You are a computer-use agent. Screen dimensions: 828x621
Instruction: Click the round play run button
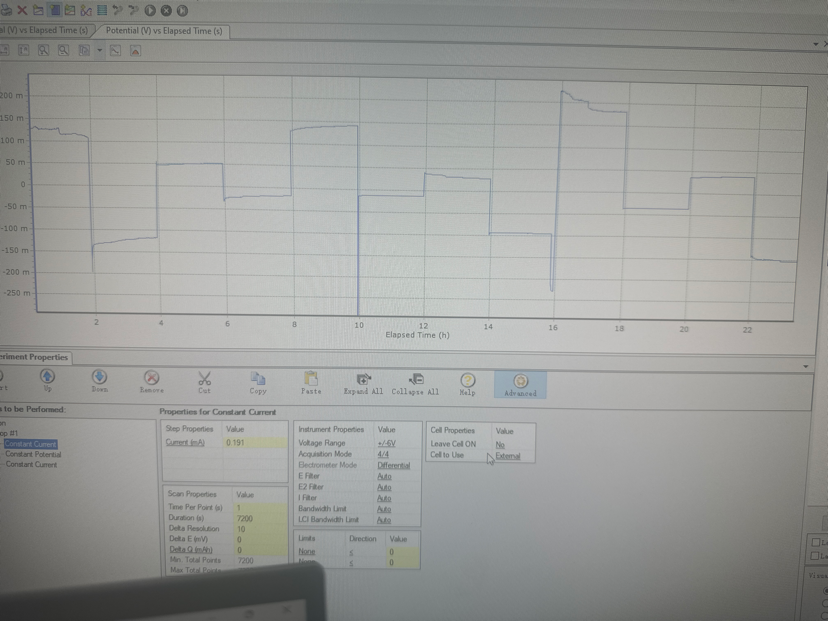point(150,11)
